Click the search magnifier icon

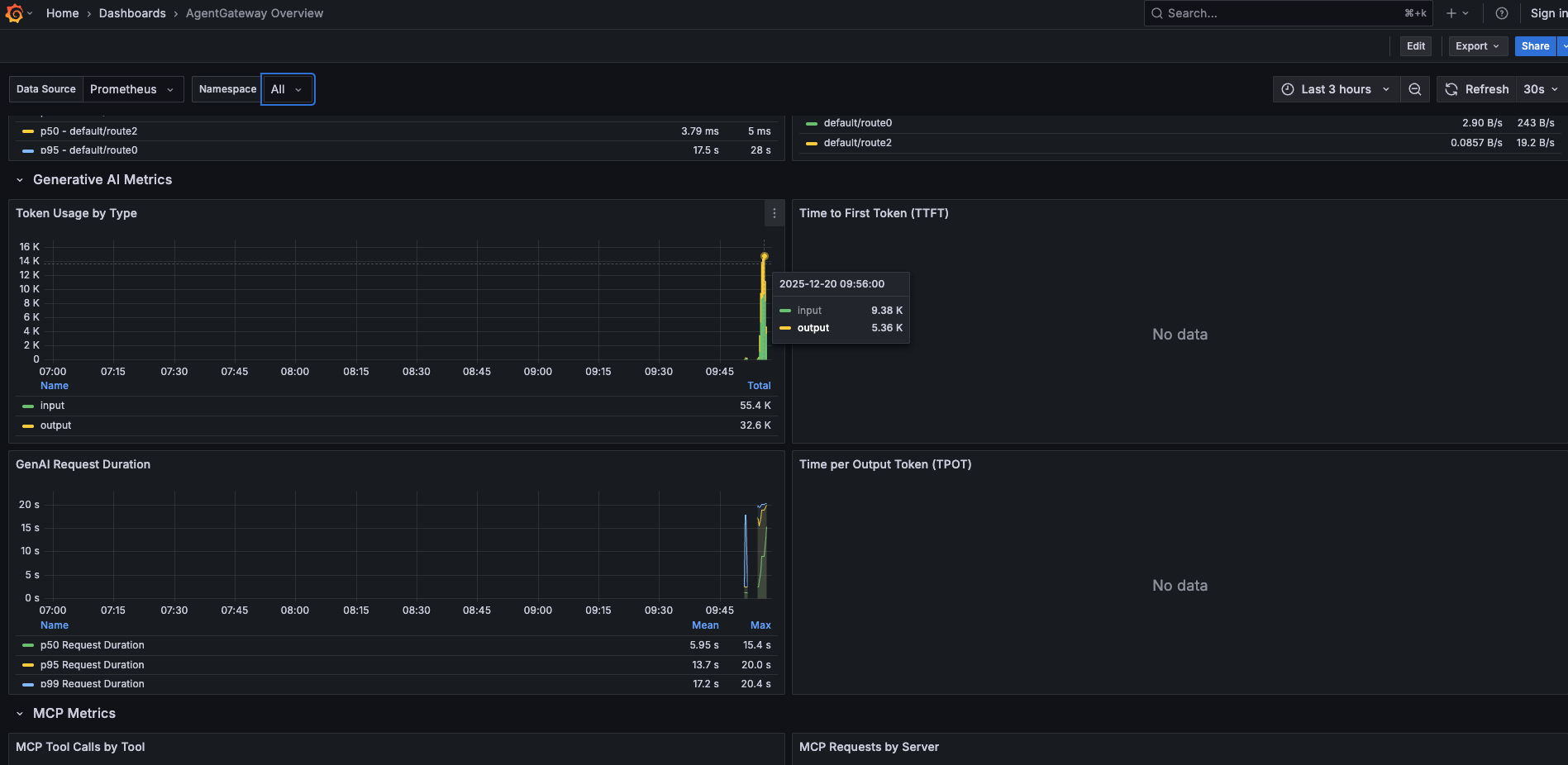point(1157,13)
